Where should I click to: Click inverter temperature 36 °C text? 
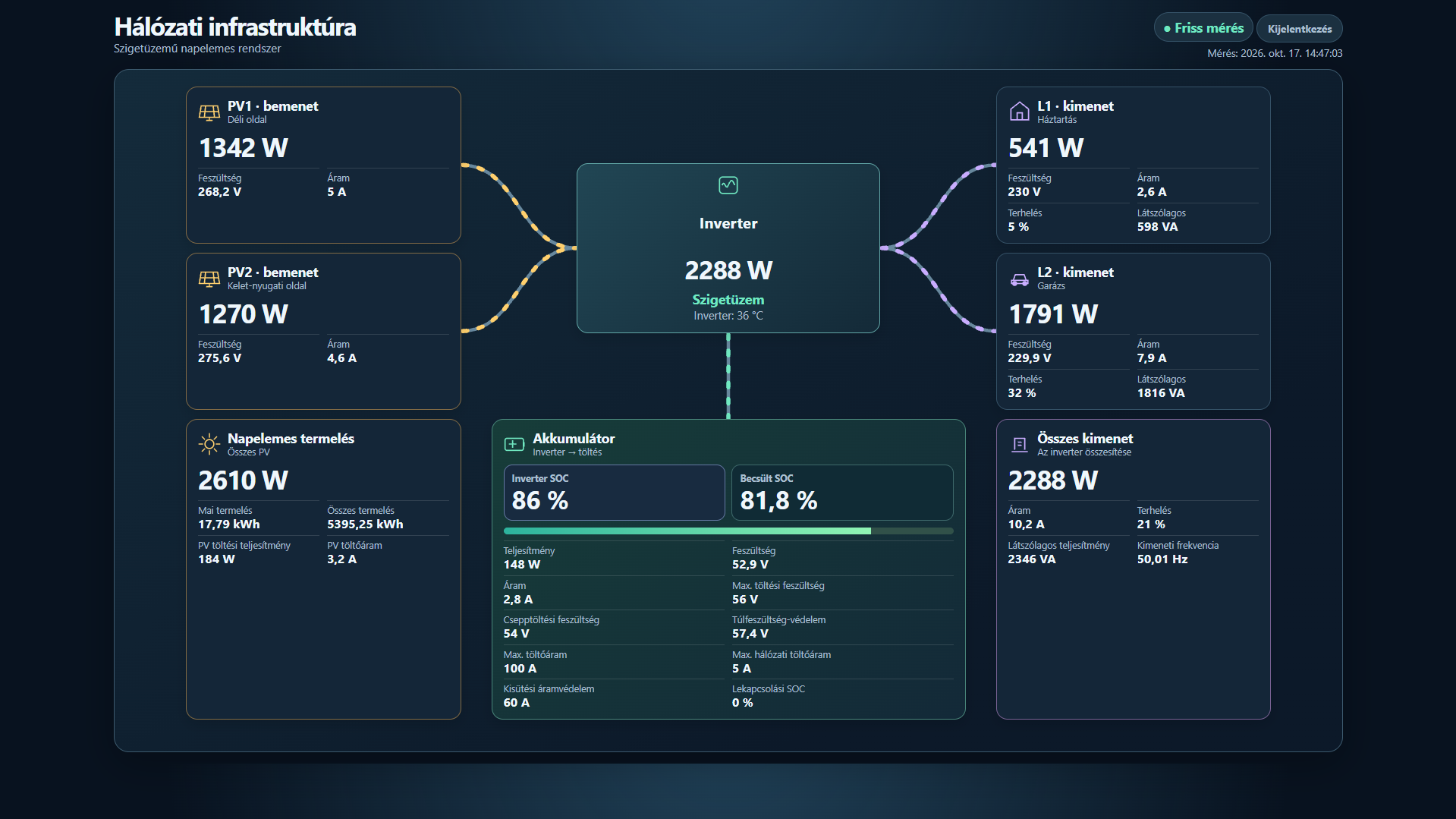728,316
